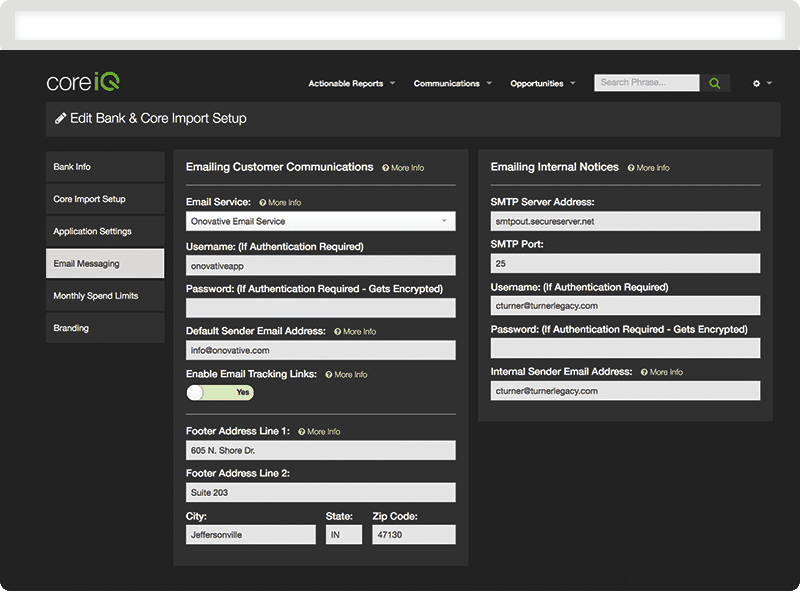Screen dimensions: 800x596
Task: Click the customer communications Password field
Action: coord(320,308)
